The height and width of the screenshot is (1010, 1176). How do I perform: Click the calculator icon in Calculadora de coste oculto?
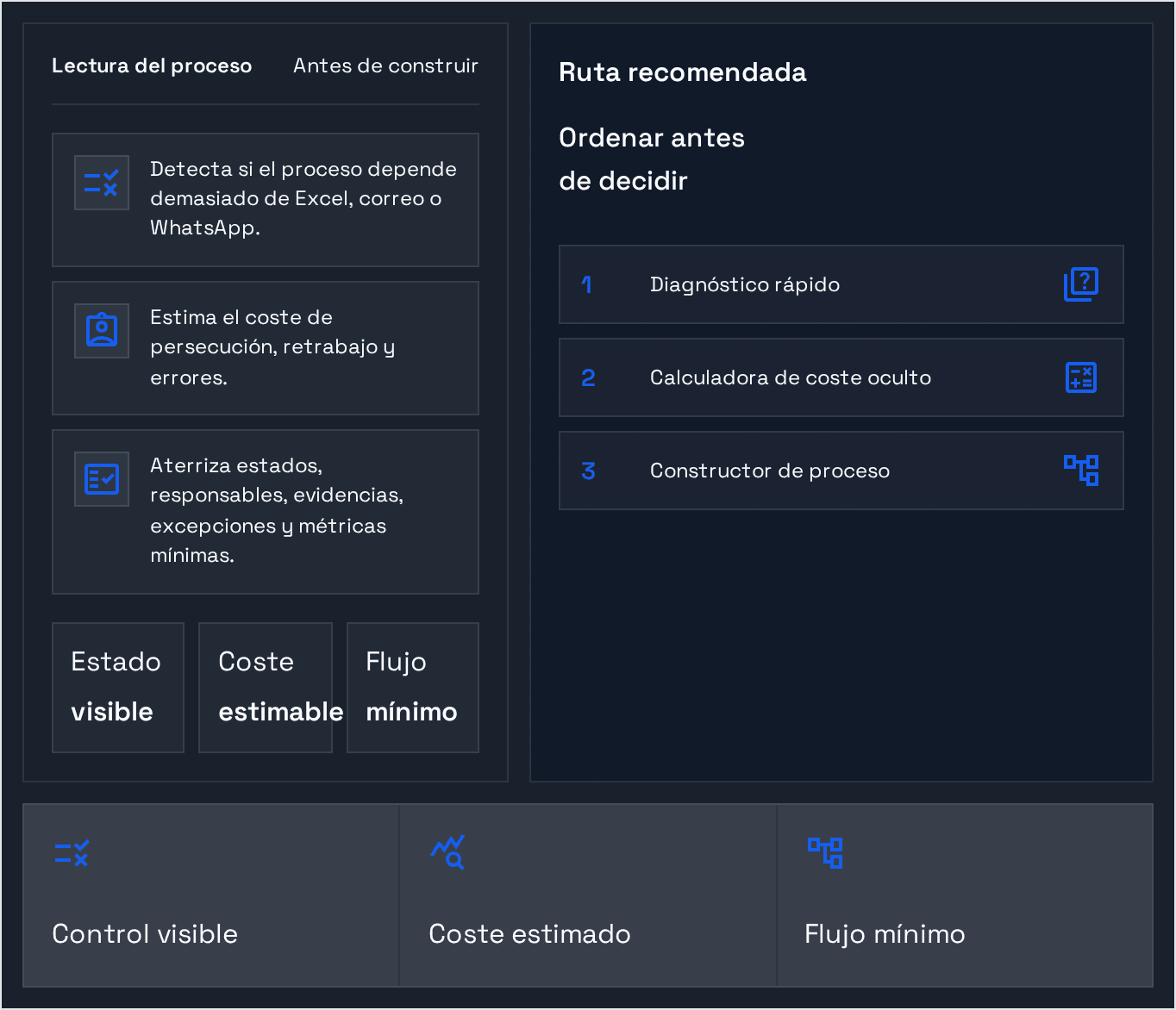click(1081, 377)
